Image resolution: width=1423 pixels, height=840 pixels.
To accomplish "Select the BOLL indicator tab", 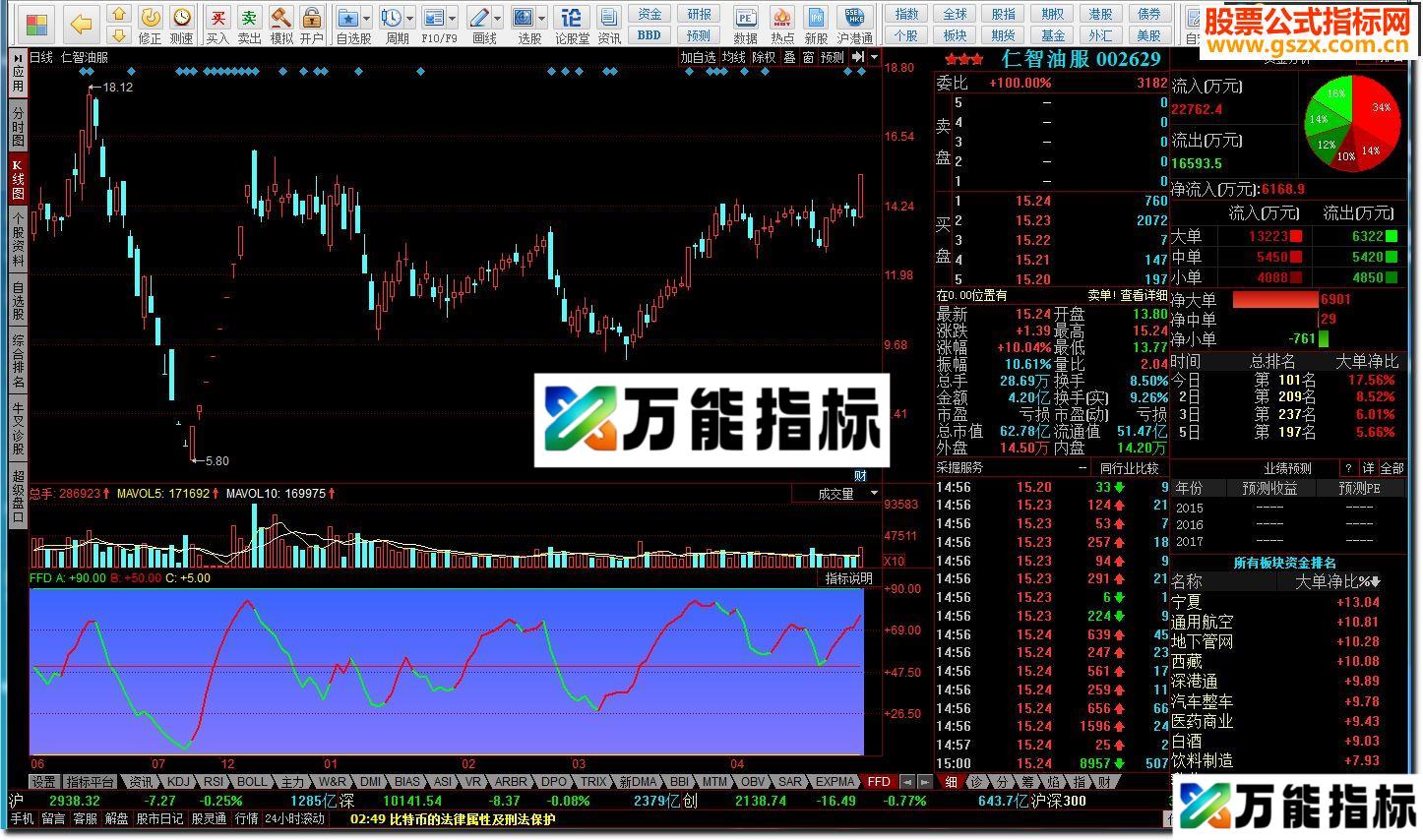I will coord(252,782).
